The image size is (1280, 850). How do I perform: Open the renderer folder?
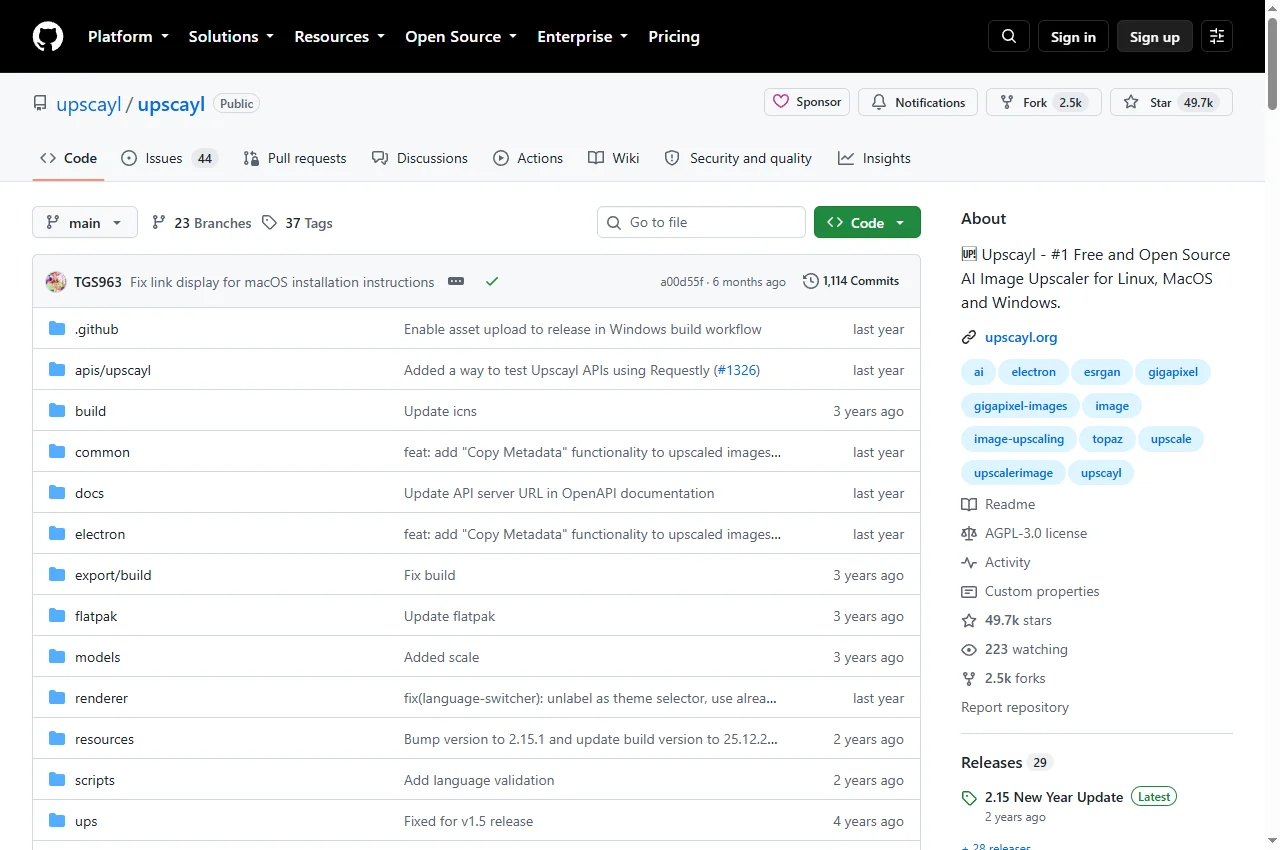(101, 698)
